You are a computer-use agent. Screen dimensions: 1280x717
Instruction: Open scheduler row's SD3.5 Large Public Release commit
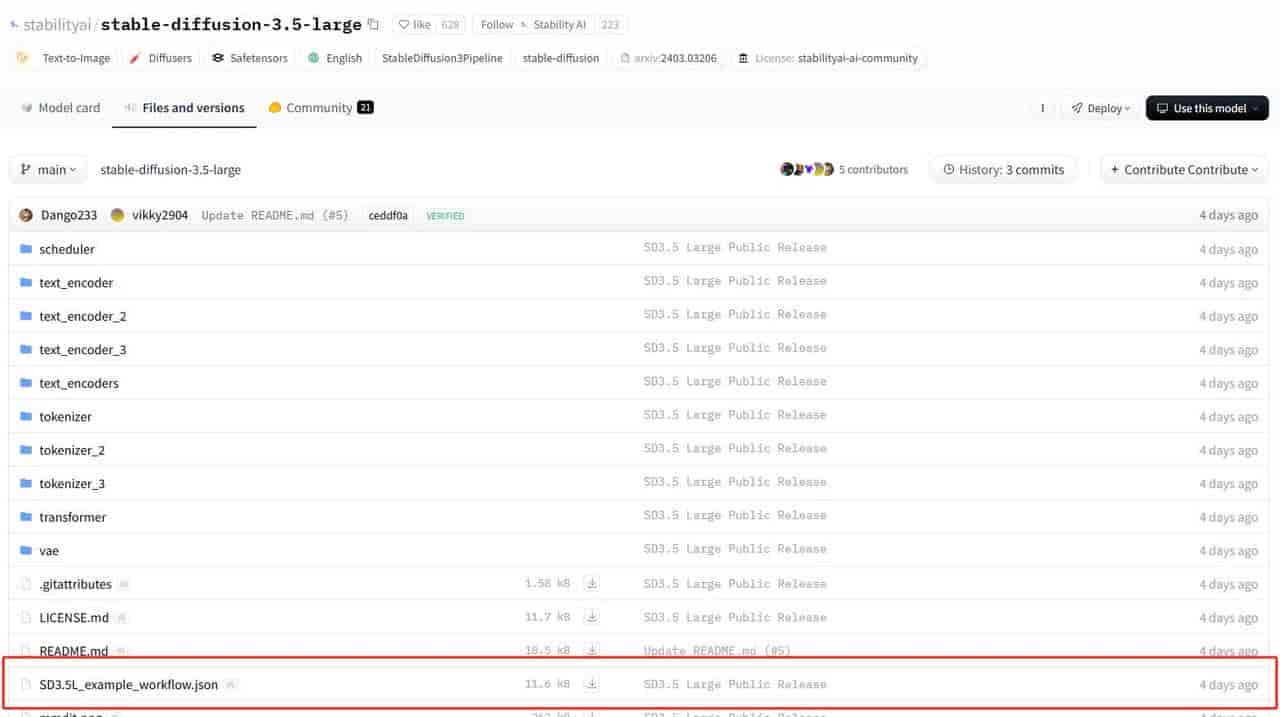pos(735,248)
